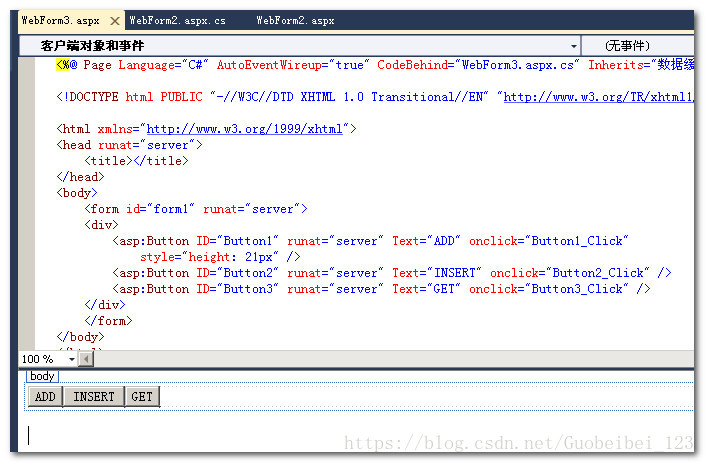The height and width of the screenshot is (463, 705).
Task: Click the http://www.w3.org/1999/xhtml link
Action: tap(245, 129)
